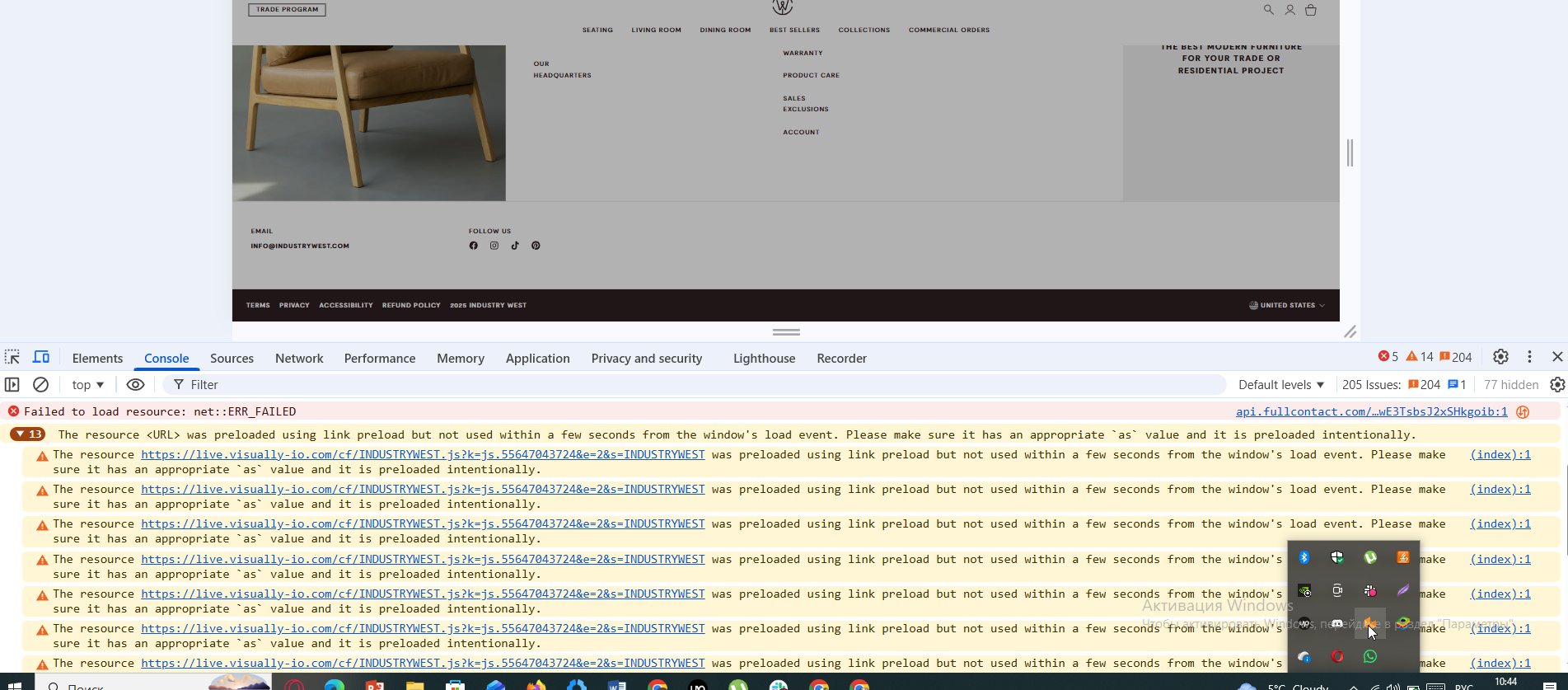Click the viewport right-edge resize handle

(1350, 153)
